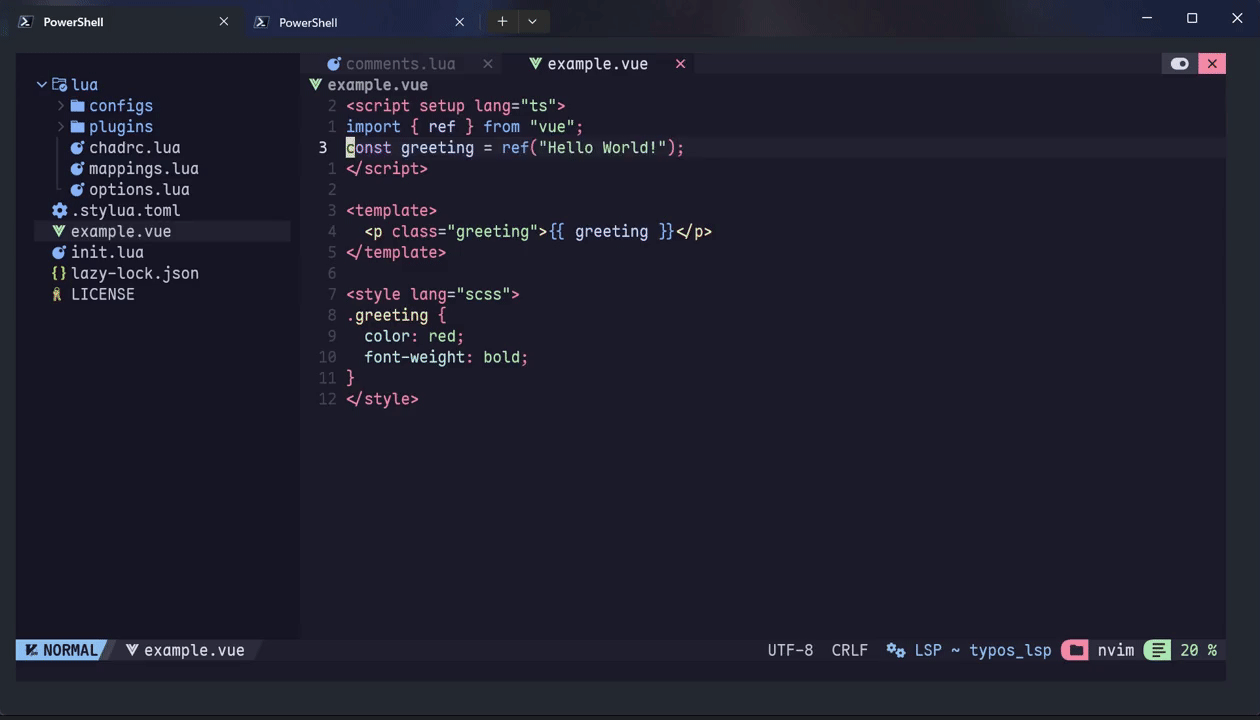Click the green lines icon near scroll percentage
1260x720 pixels.
pos(1157,650)
